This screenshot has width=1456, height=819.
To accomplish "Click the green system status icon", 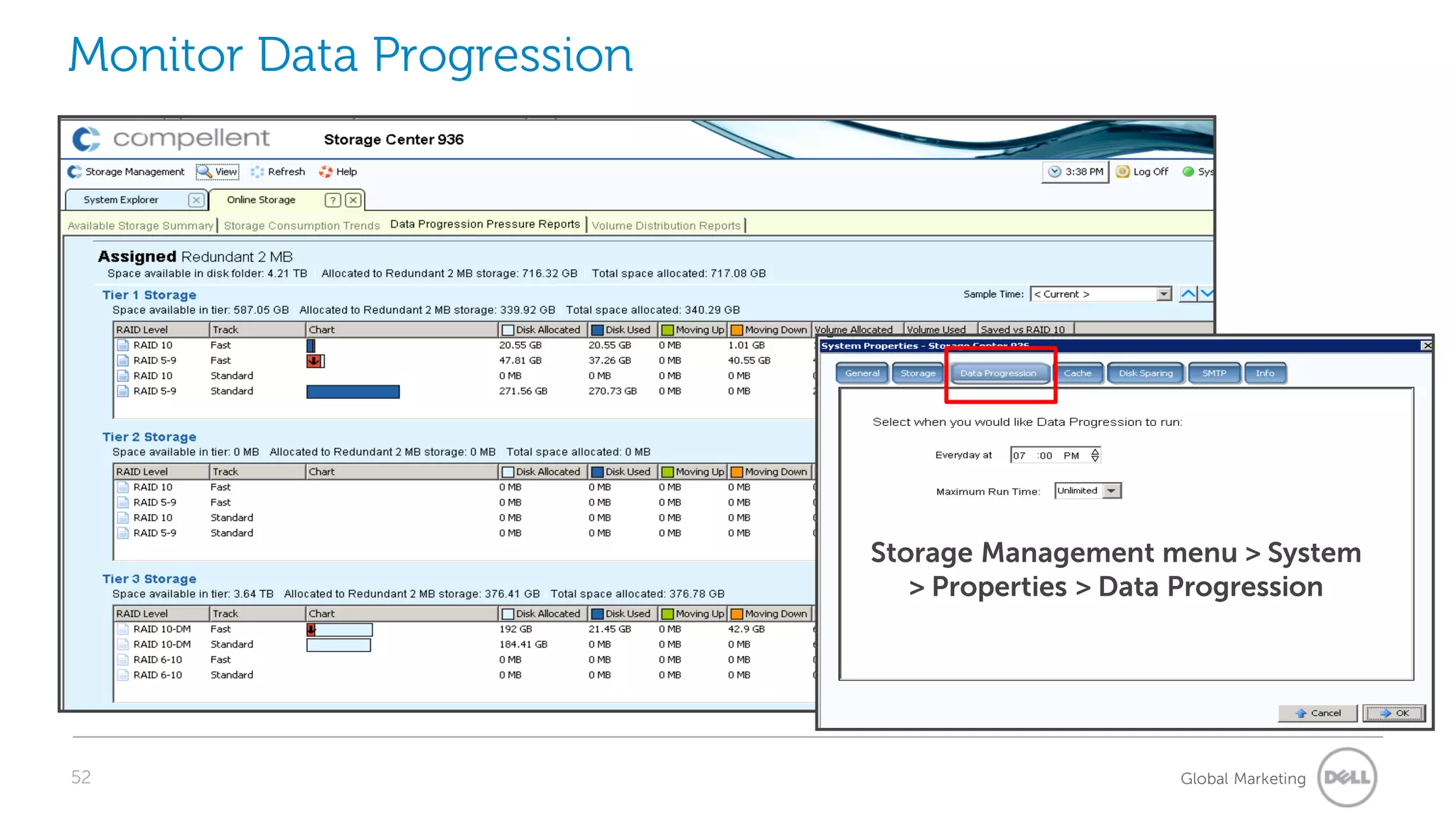I will (x=1188, y=172).
